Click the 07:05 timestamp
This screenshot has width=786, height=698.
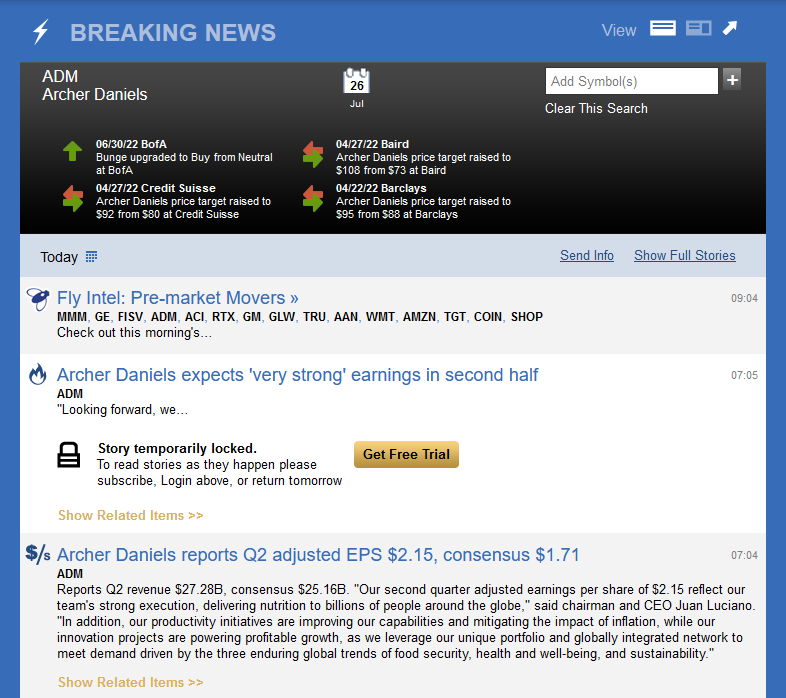click(744, 375)
